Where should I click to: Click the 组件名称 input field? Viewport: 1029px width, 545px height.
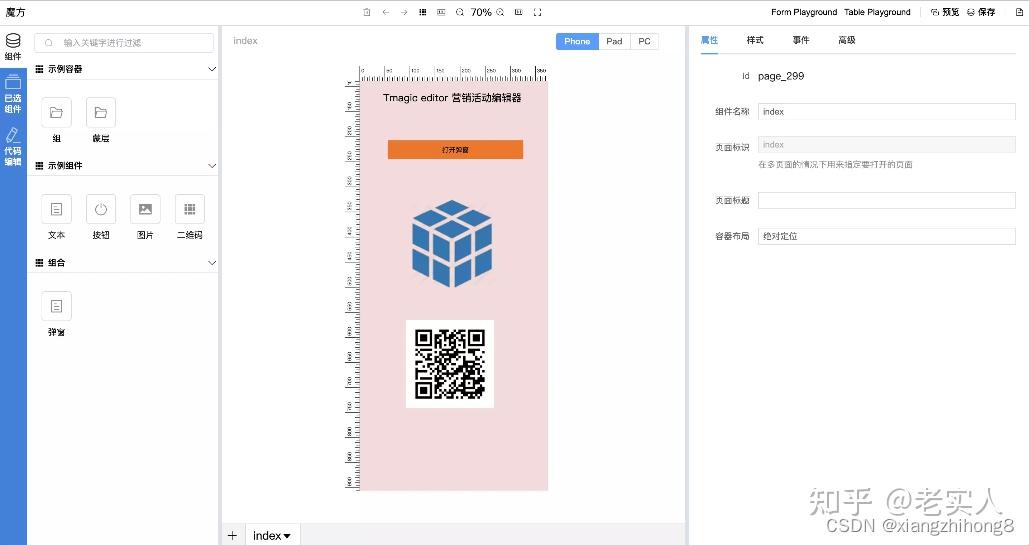[887, 112]
